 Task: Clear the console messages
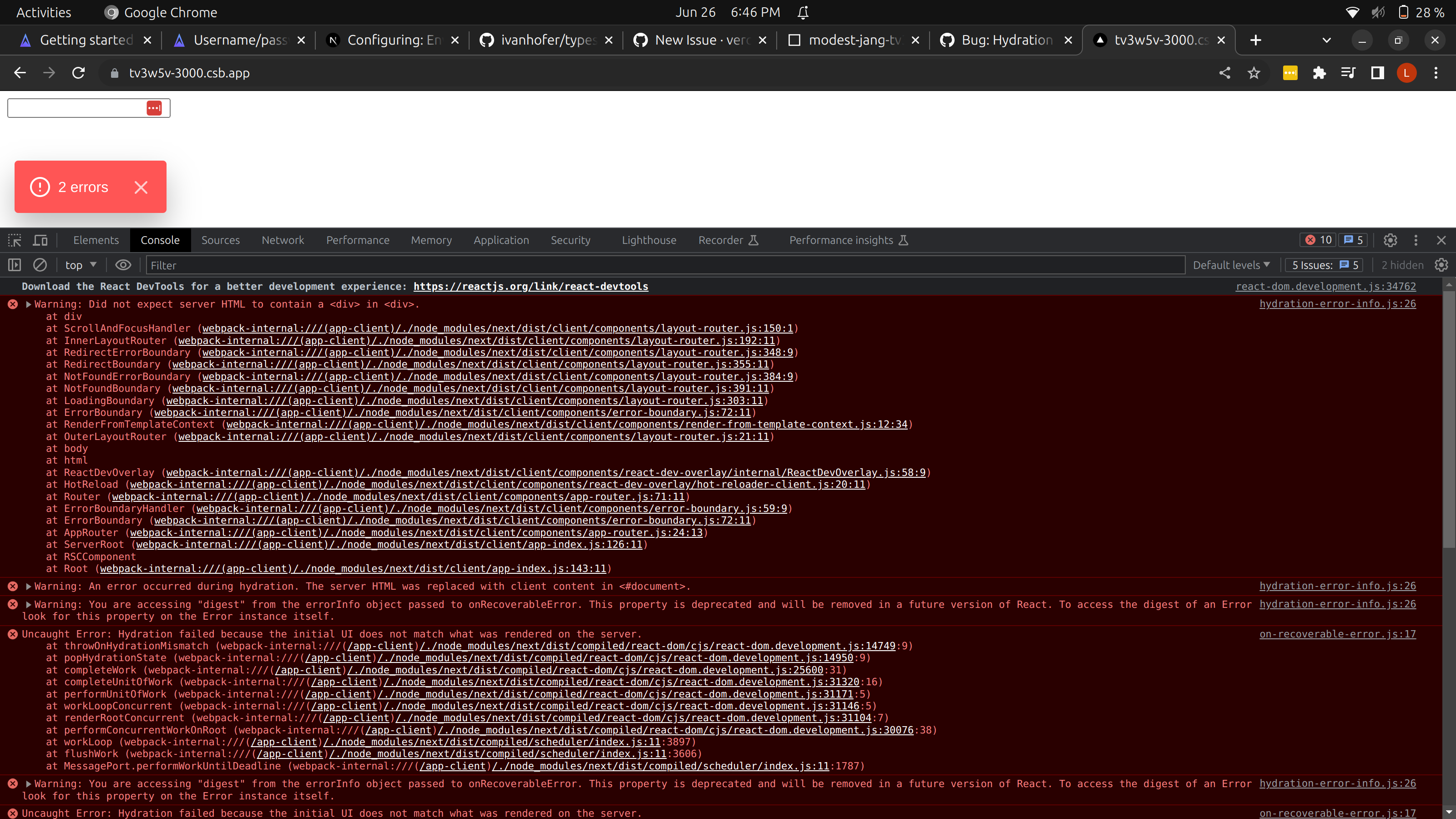(x=39, y=264)
